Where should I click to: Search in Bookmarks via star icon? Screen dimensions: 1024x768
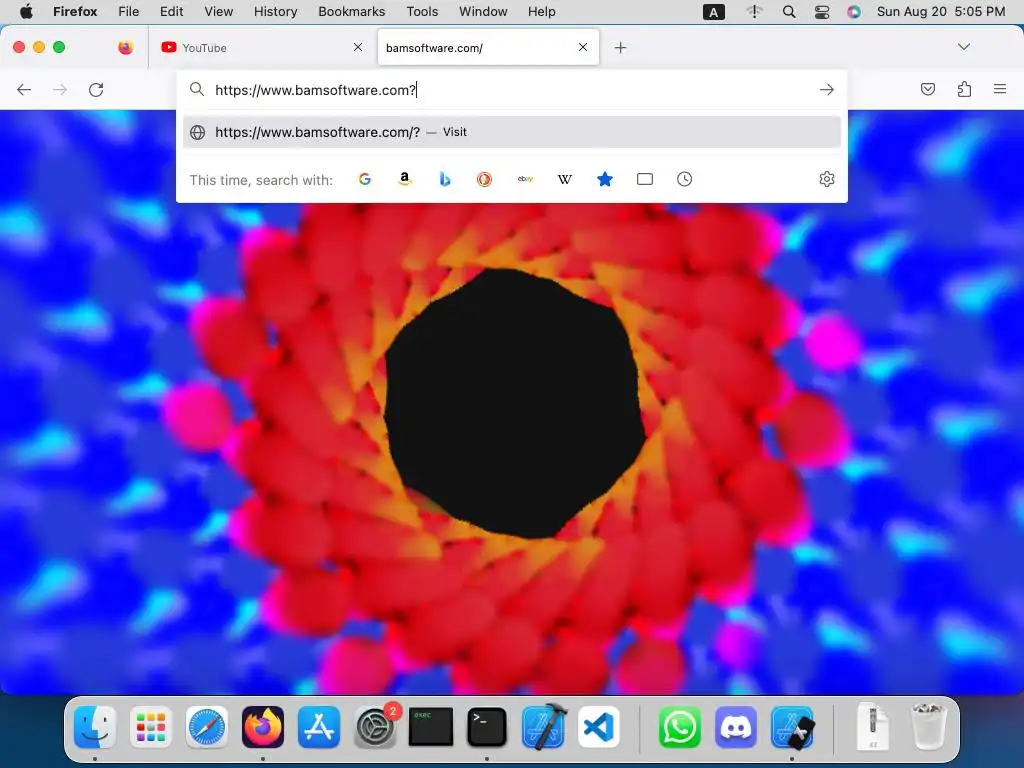pyautogui.click(x=605, y=179)
